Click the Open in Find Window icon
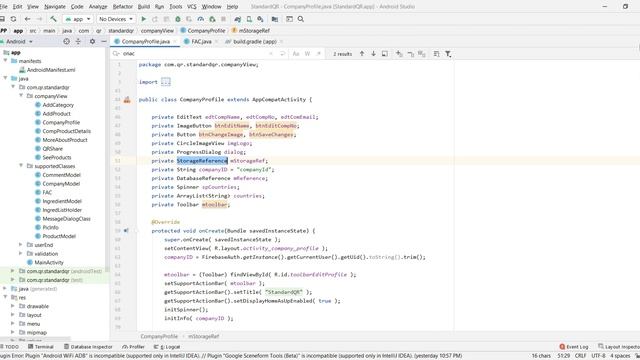 pyautogui.click(x=384, y=54)
